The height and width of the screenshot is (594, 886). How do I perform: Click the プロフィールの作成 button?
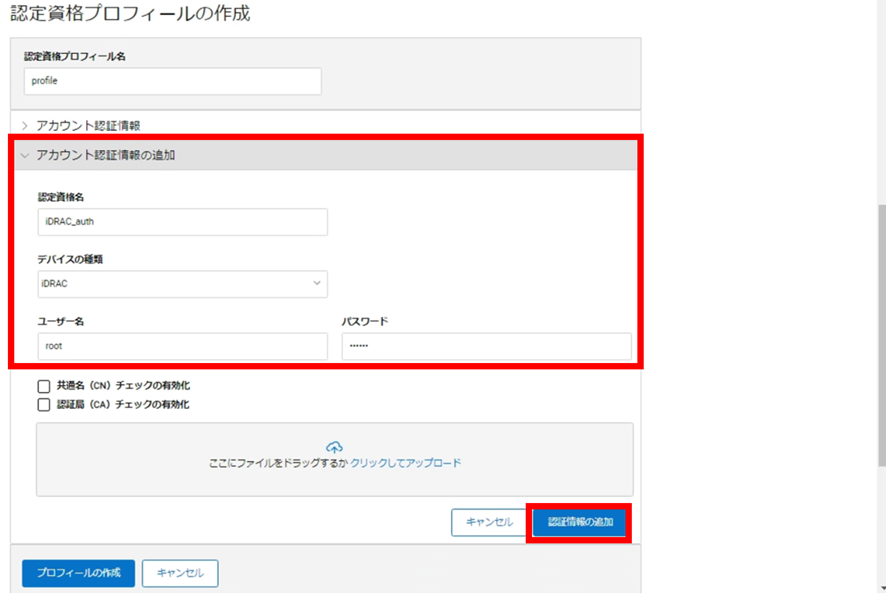[x=77, y=573]
